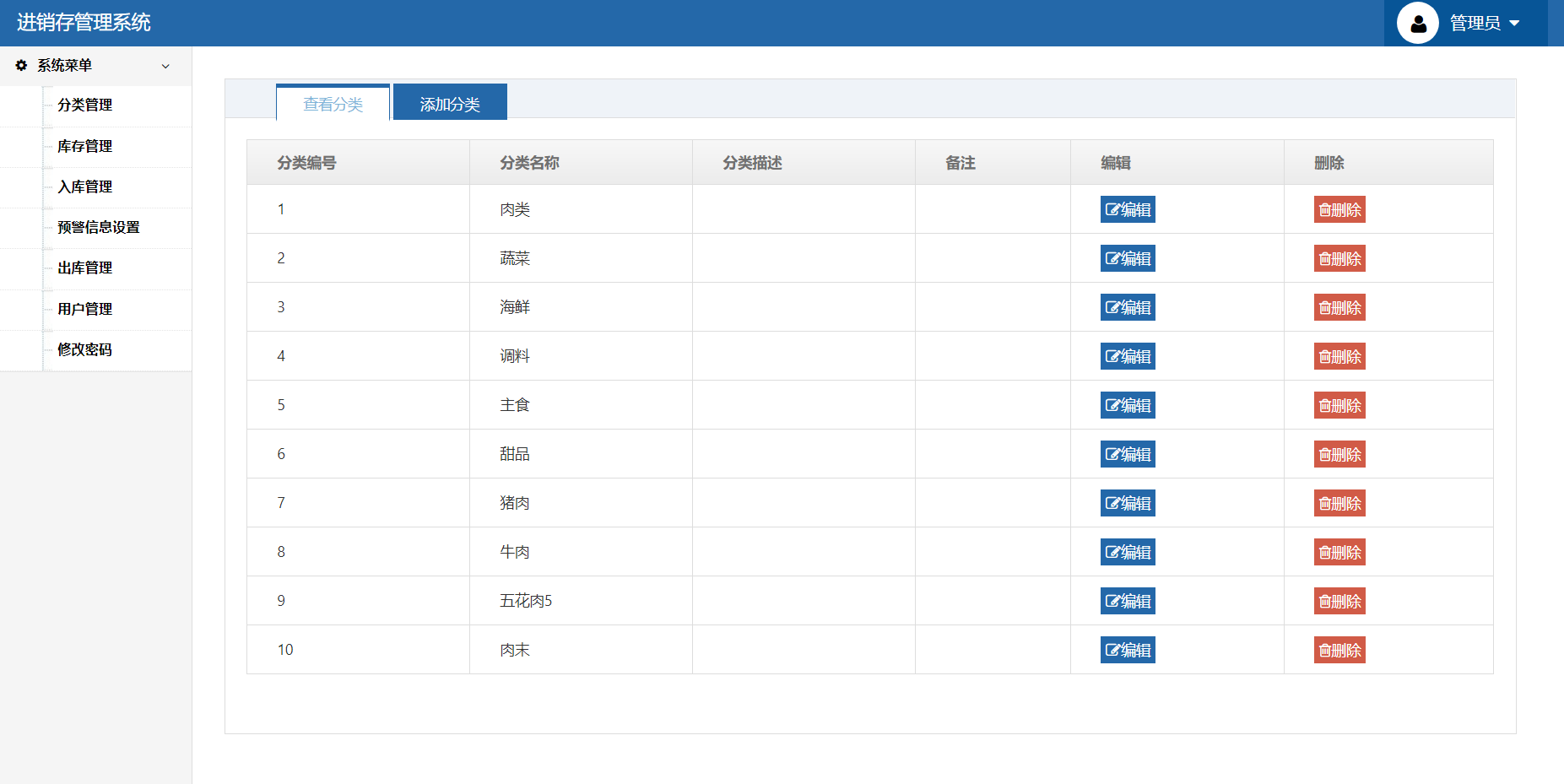
Task: Switch to the 添加分类 tab
Action: 450,103
